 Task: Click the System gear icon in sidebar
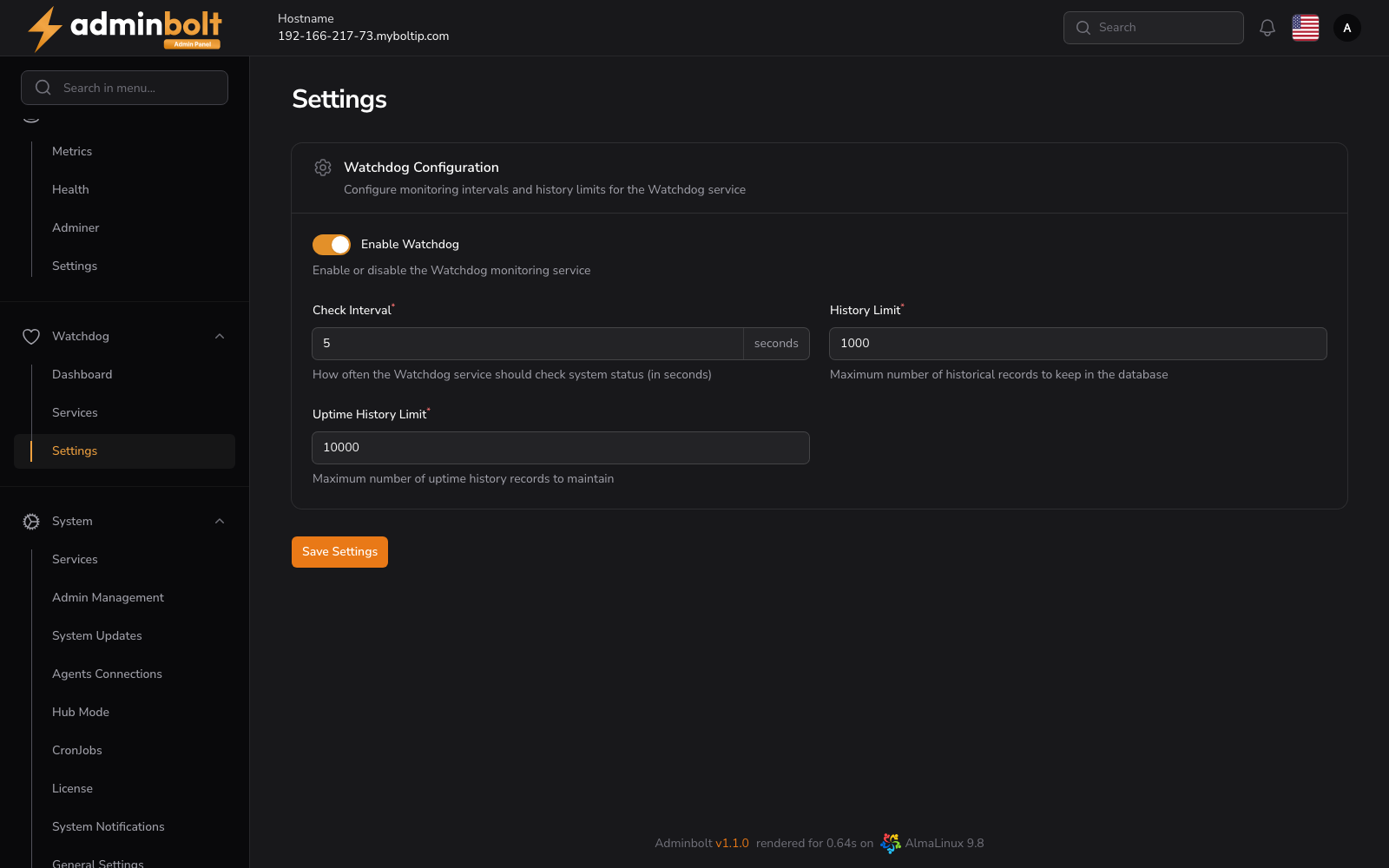31,521
